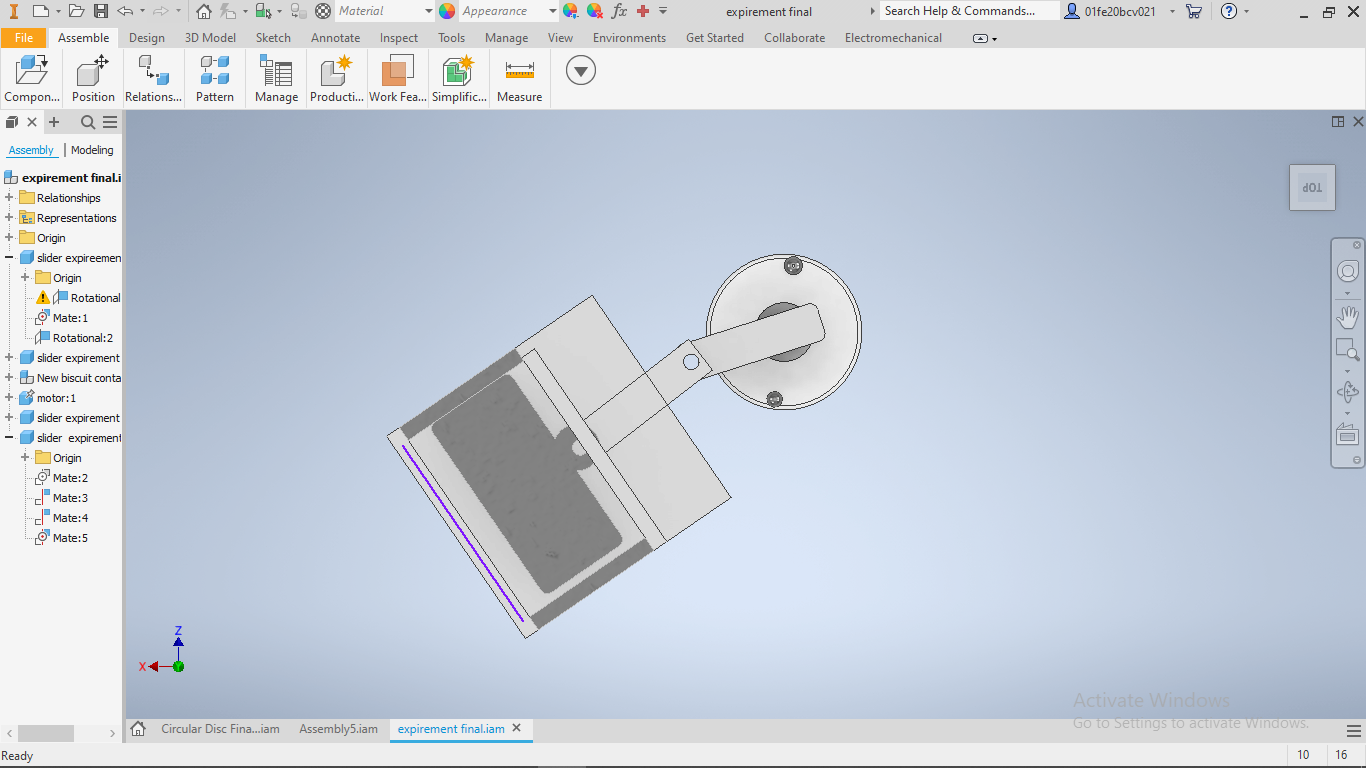Switch to the Design ribbon tab
The image size is (1366, 768).
tap(147, 38)
